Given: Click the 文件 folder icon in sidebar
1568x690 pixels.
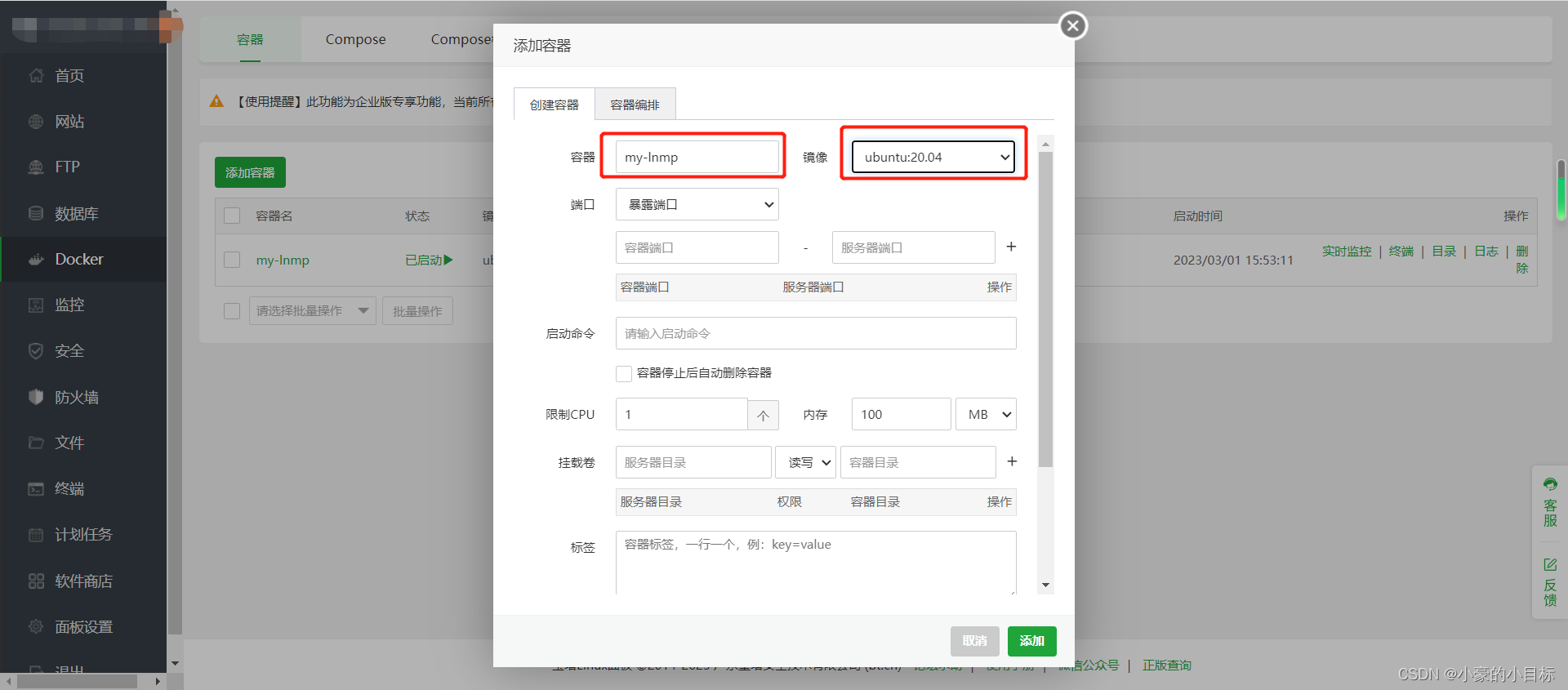Looking at the screenshot, I should [36, 443].
